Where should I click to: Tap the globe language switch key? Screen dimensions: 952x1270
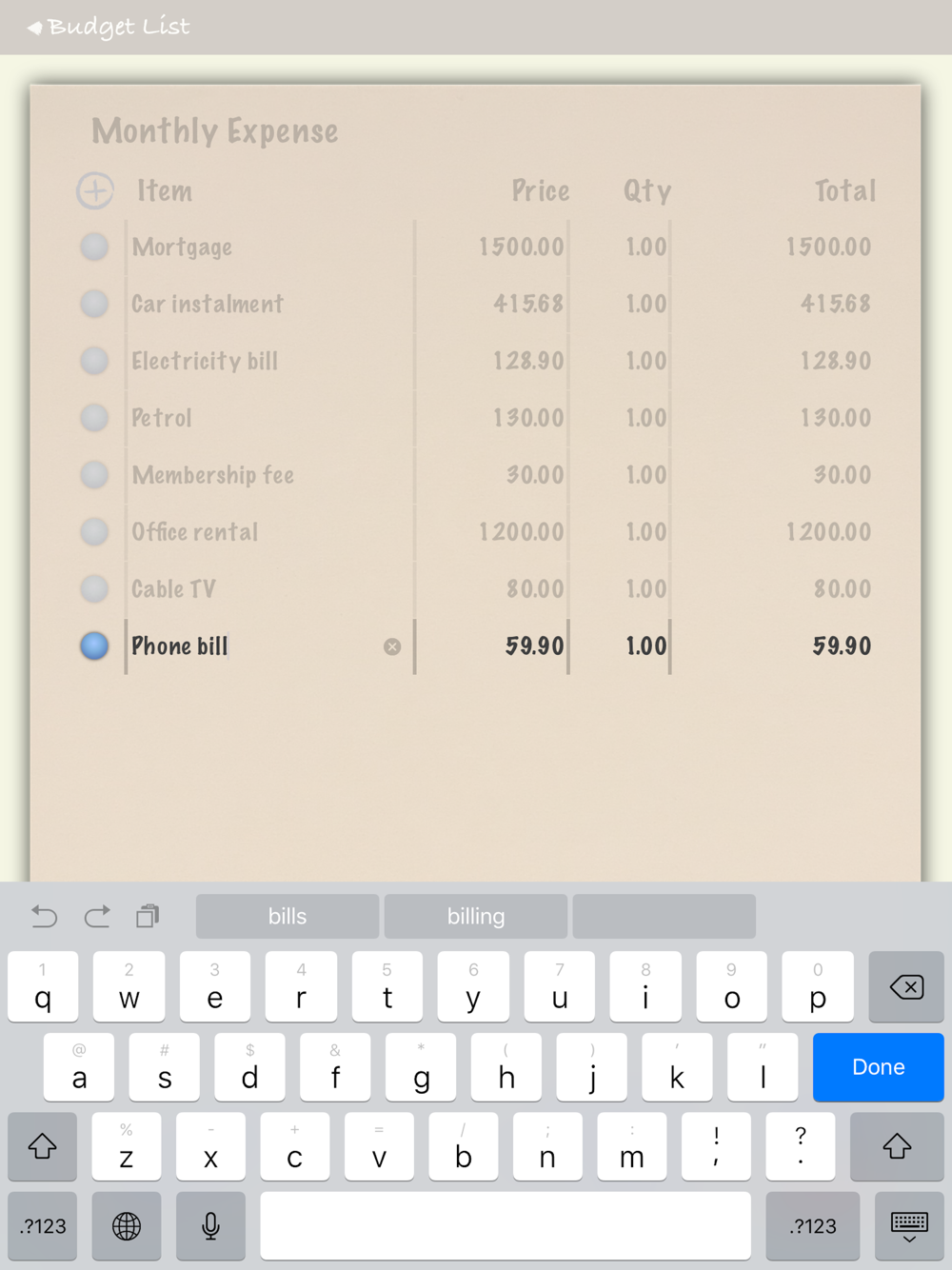(127, 1226)
